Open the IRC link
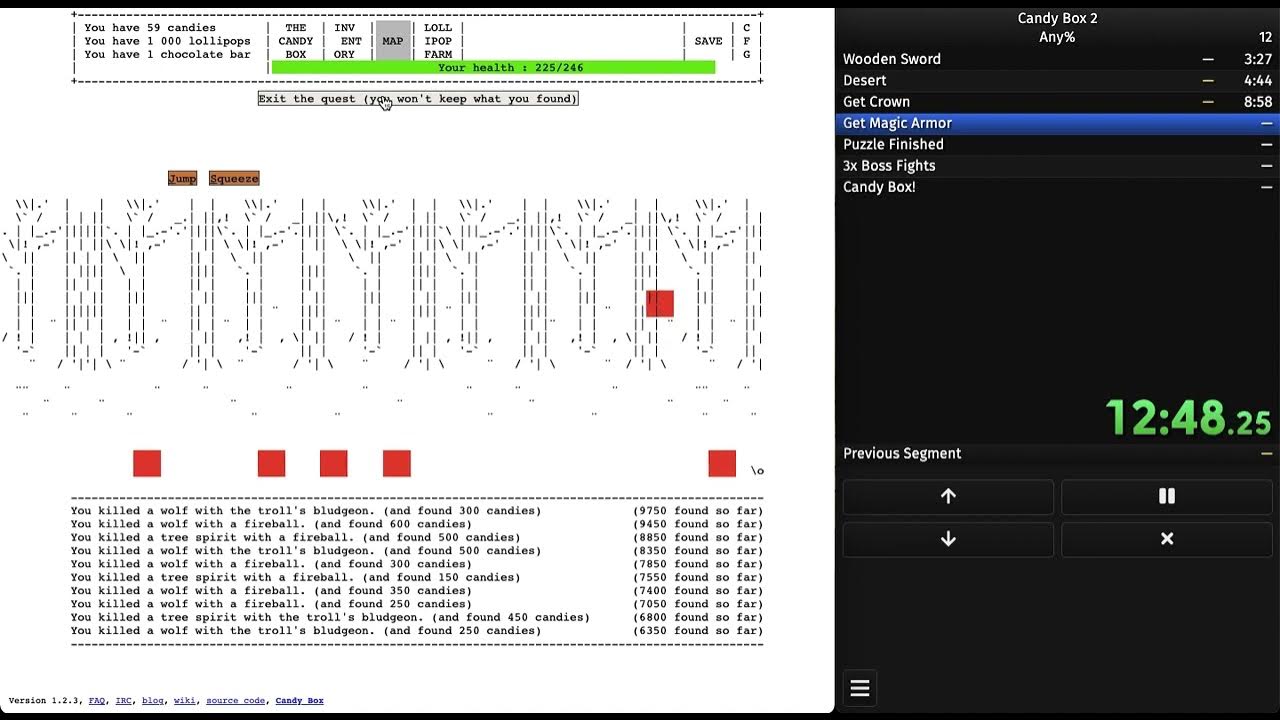Image resolution: width=1280 pixels, height=720 pixels. pyautogui.click(x=123, y=701)
